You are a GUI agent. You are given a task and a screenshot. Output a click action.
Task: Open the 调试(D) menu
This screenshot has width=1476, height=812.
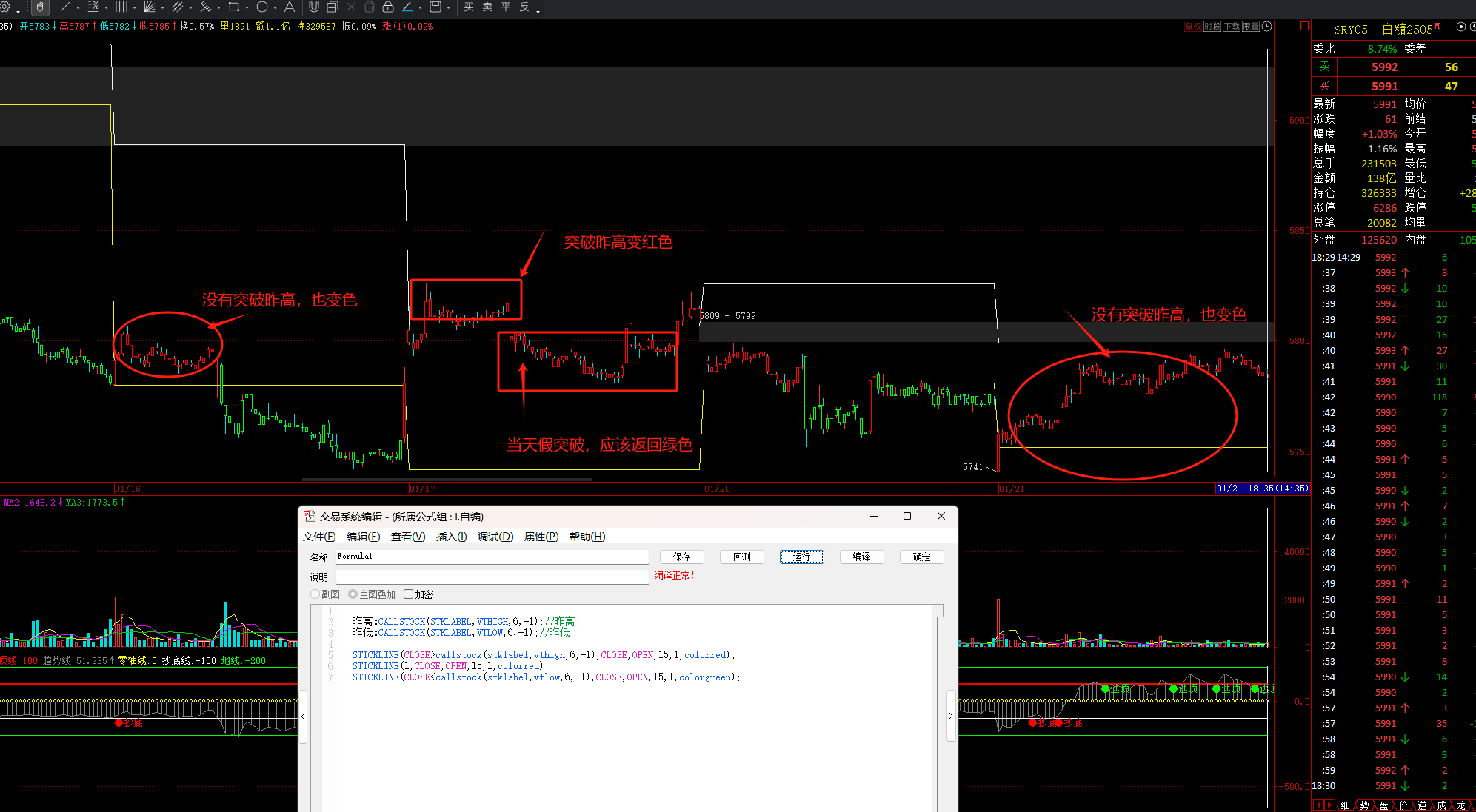[495, 537]
